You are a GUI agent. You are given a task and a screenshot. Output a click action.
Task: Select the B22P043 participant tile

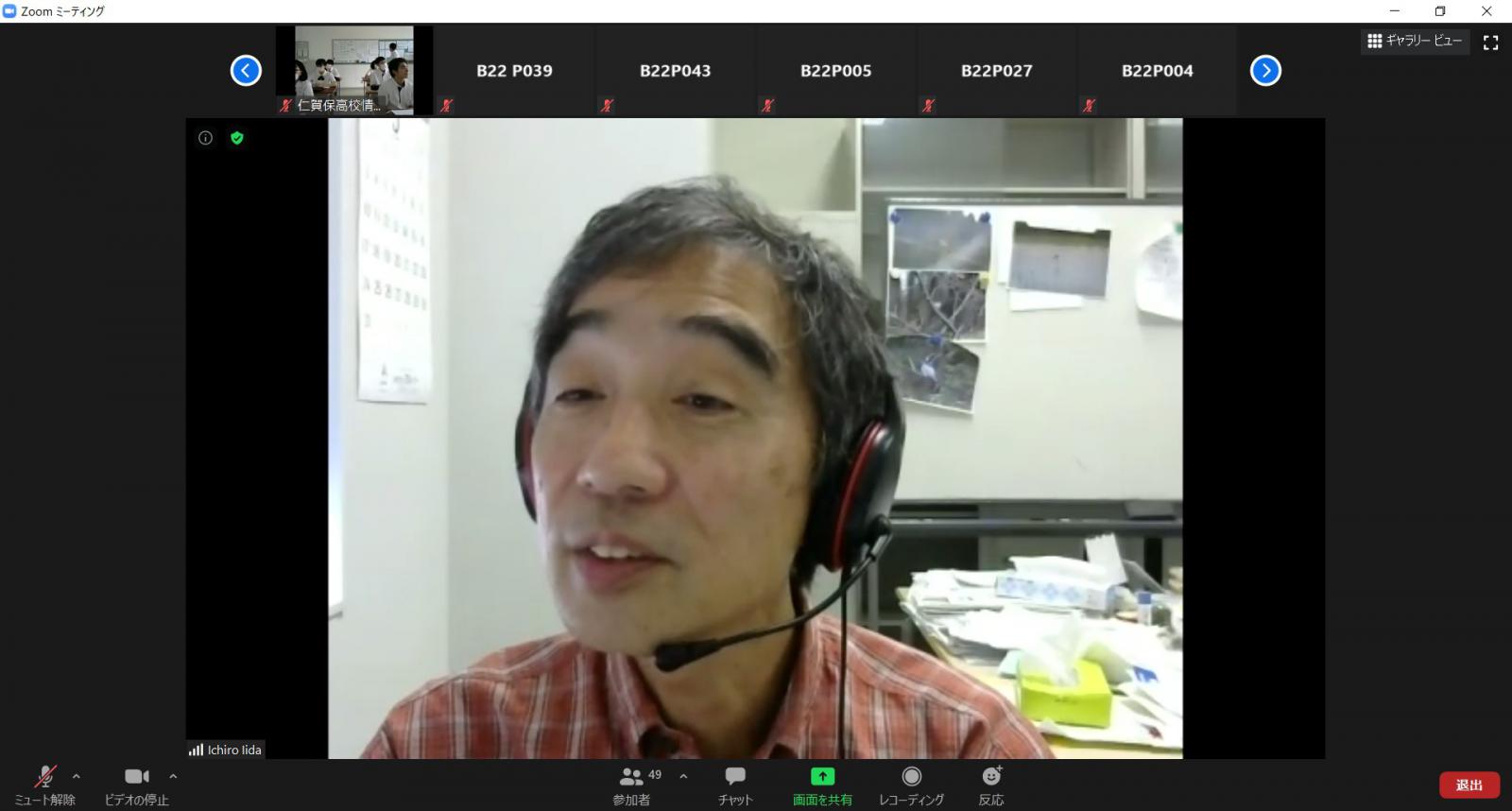click(675, 71)
